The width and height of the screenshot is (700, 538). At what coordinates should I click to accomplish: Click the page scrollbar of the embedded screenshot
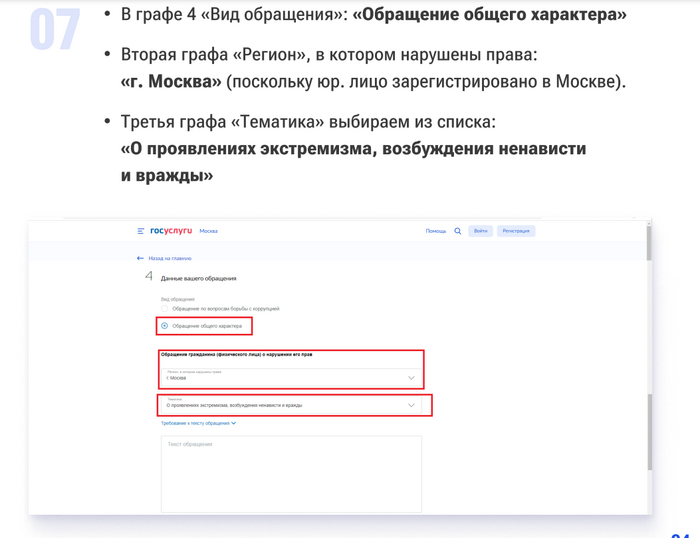pos(649,366)
